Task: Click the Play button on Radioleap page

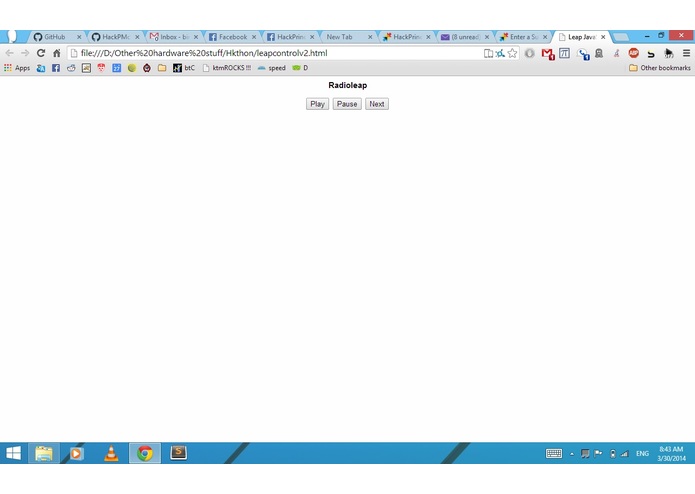Action: (x=317, y=104)
